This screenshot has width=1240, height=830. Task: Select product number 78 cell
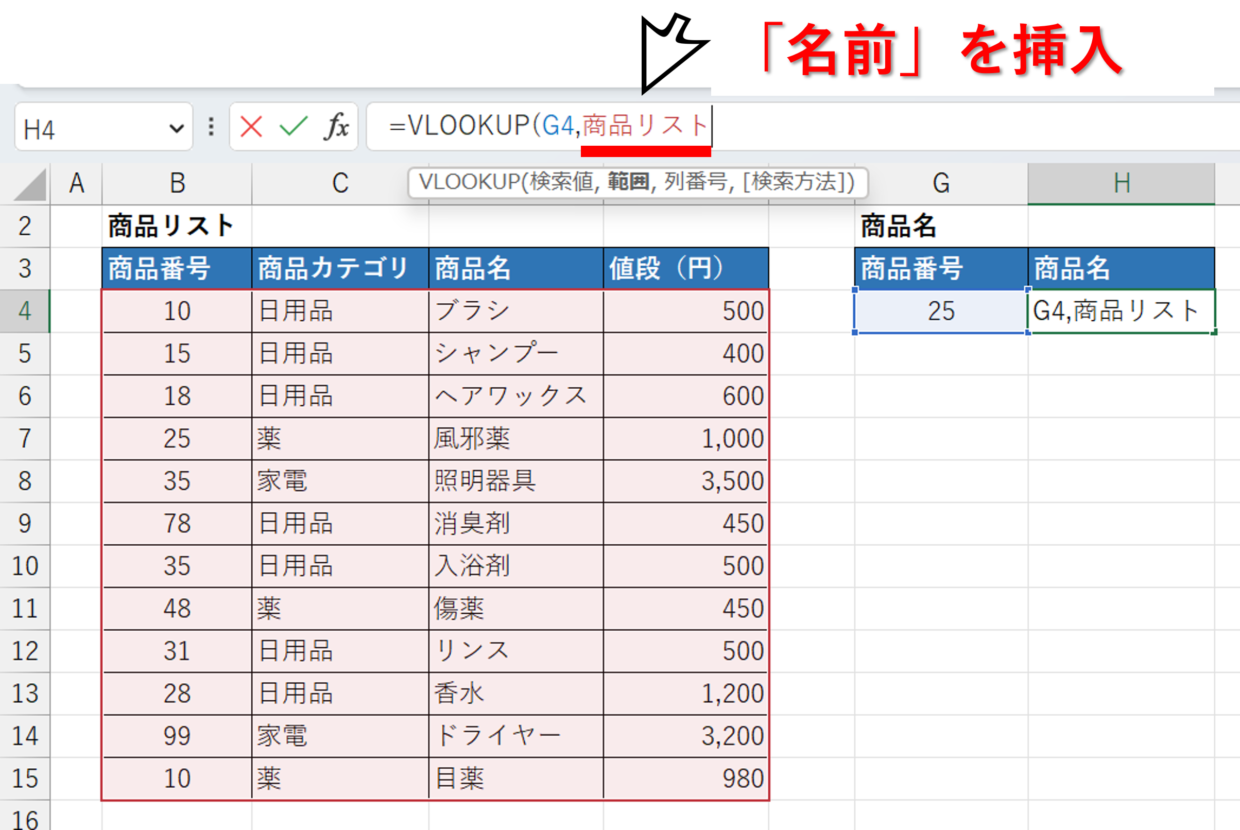(x=177, y=523)
